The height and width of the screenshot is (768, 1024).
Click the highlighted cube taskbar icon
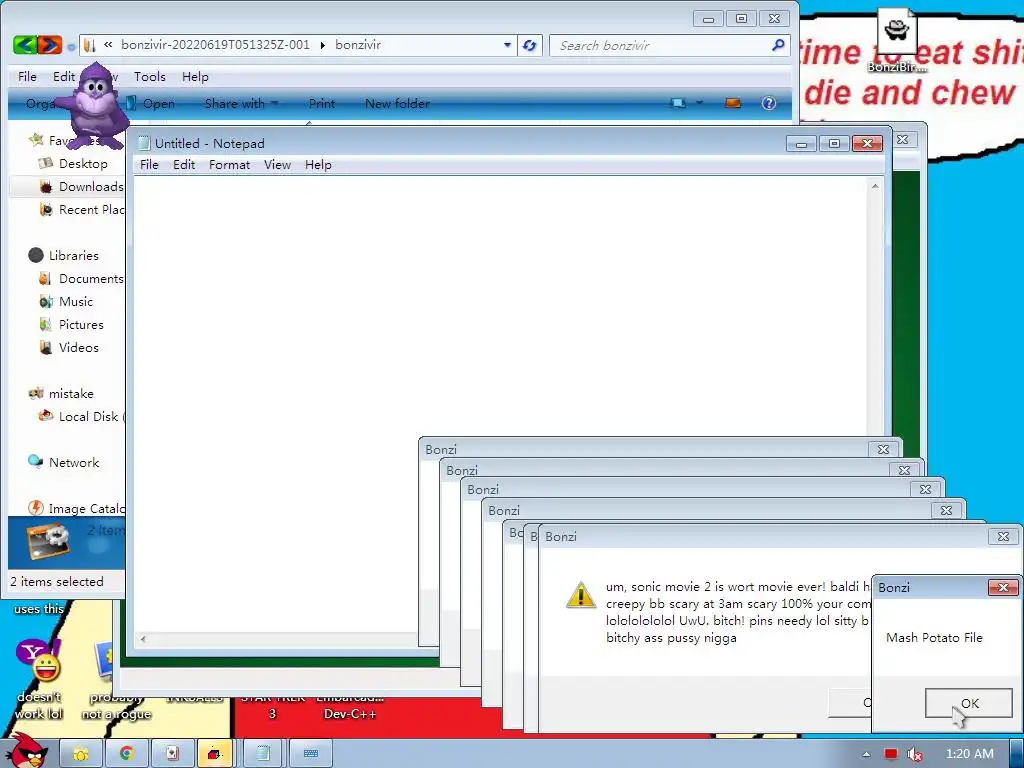click(216, 754)
